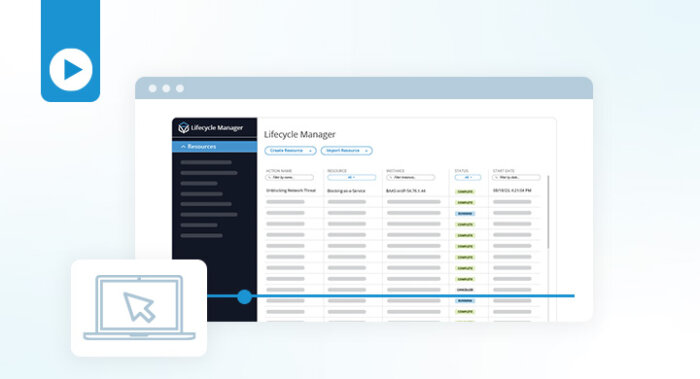Click the Lifecycle Manager sidebar title
Screen dimensions: 700x379
[x=217, y=128]
